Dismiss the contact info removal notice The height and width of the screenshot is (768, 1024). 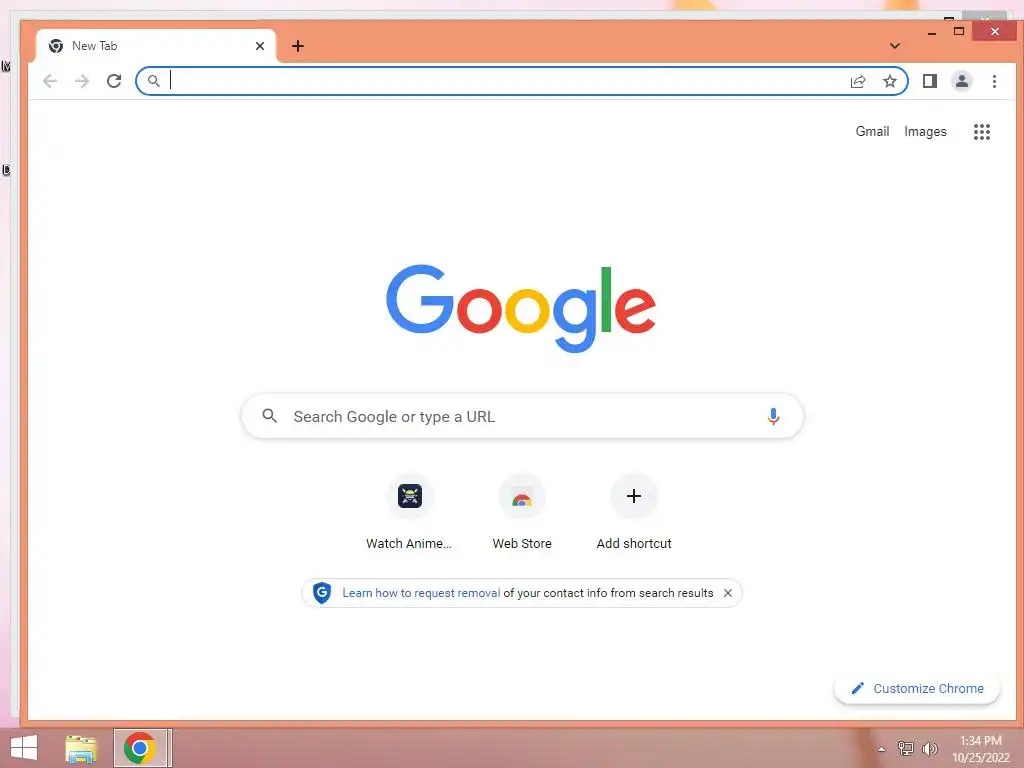pyautogui.click(x=728, y=593)
